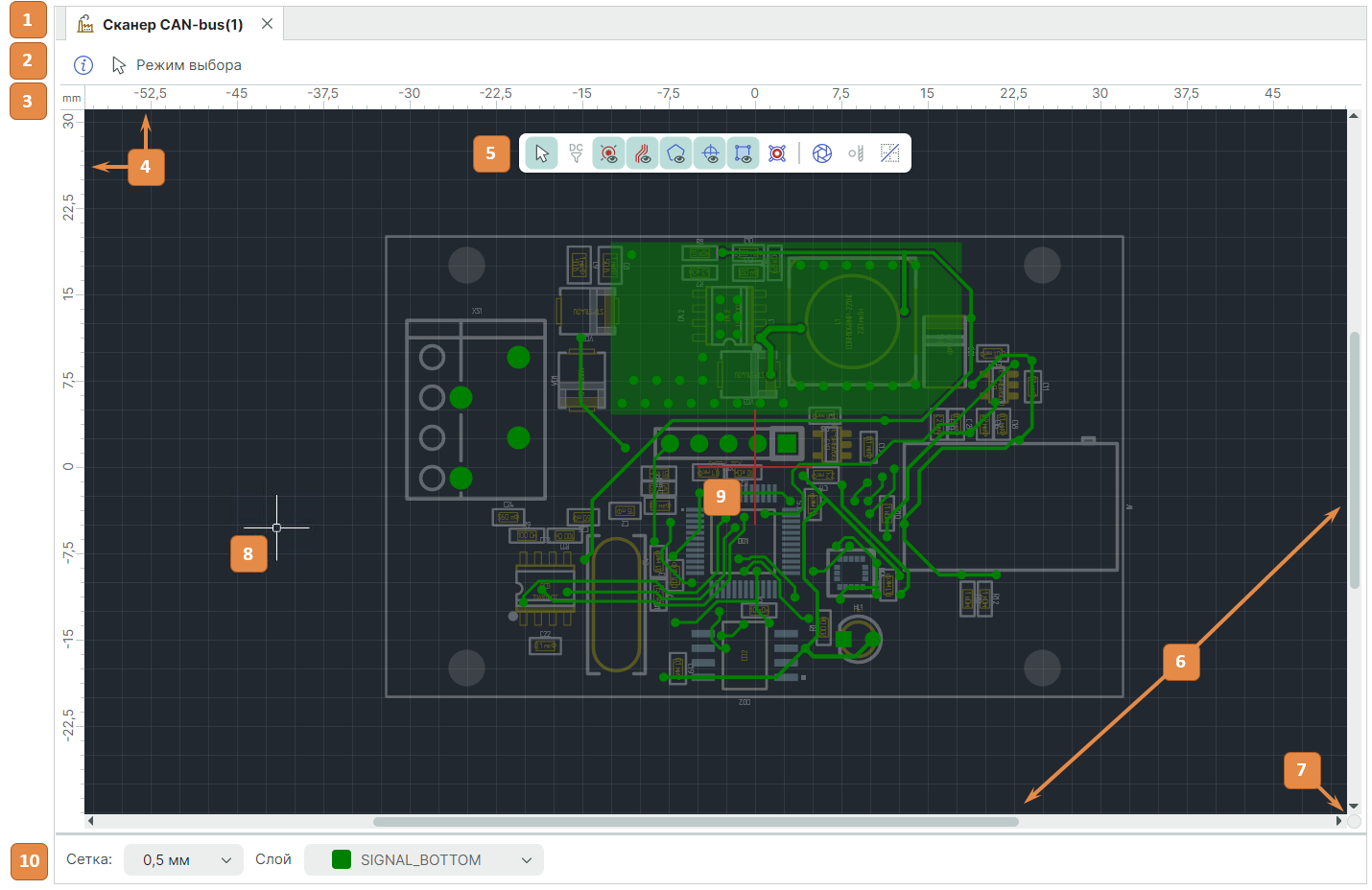The height and width of the screenshot is (890, 1372).
Task: Click the mm units box at ruler corner
Action: click(72, 98)
